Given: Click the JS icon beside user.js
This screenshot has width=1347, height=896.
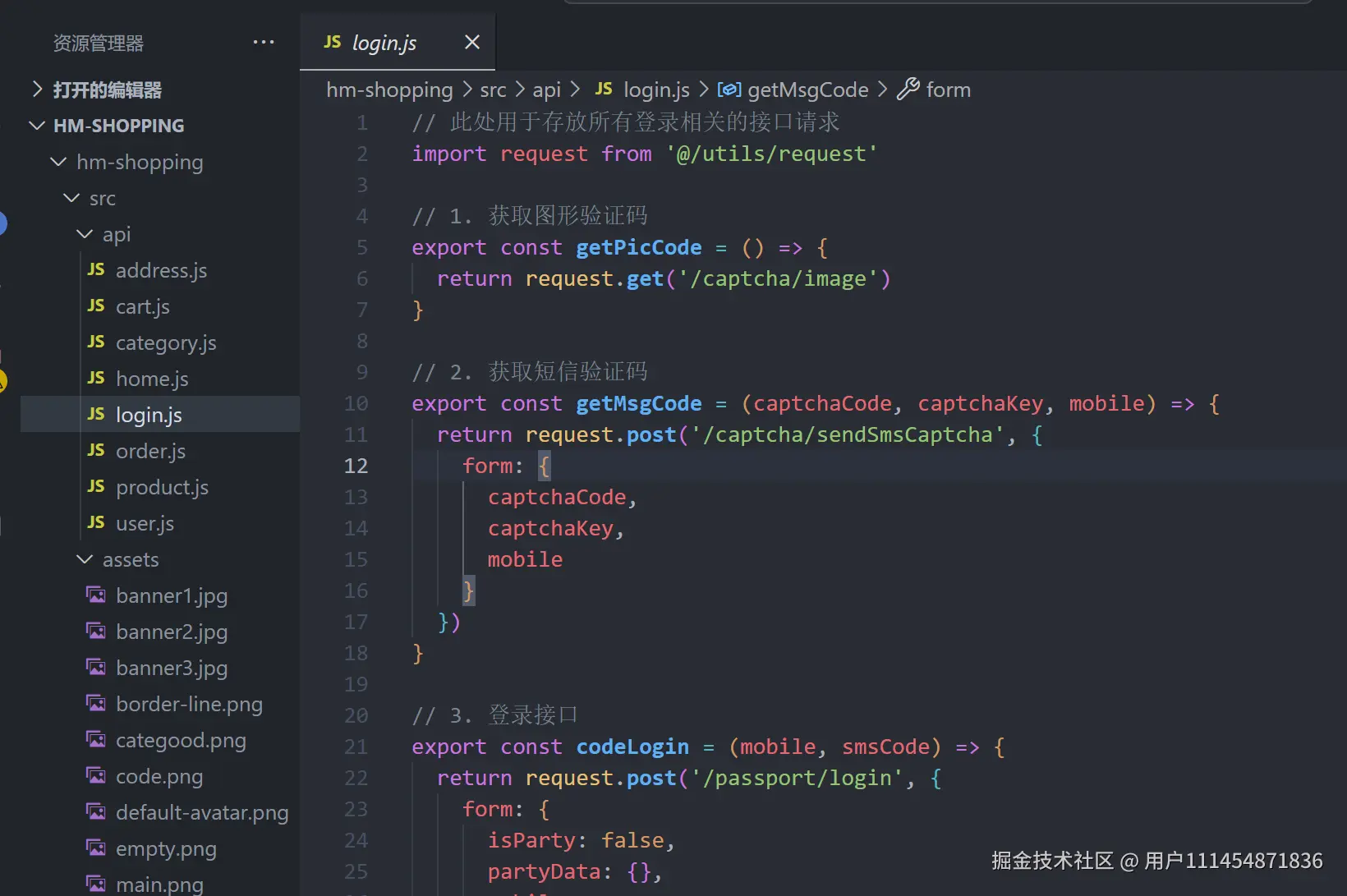Looking at the screenshot, I should point(96,522).
